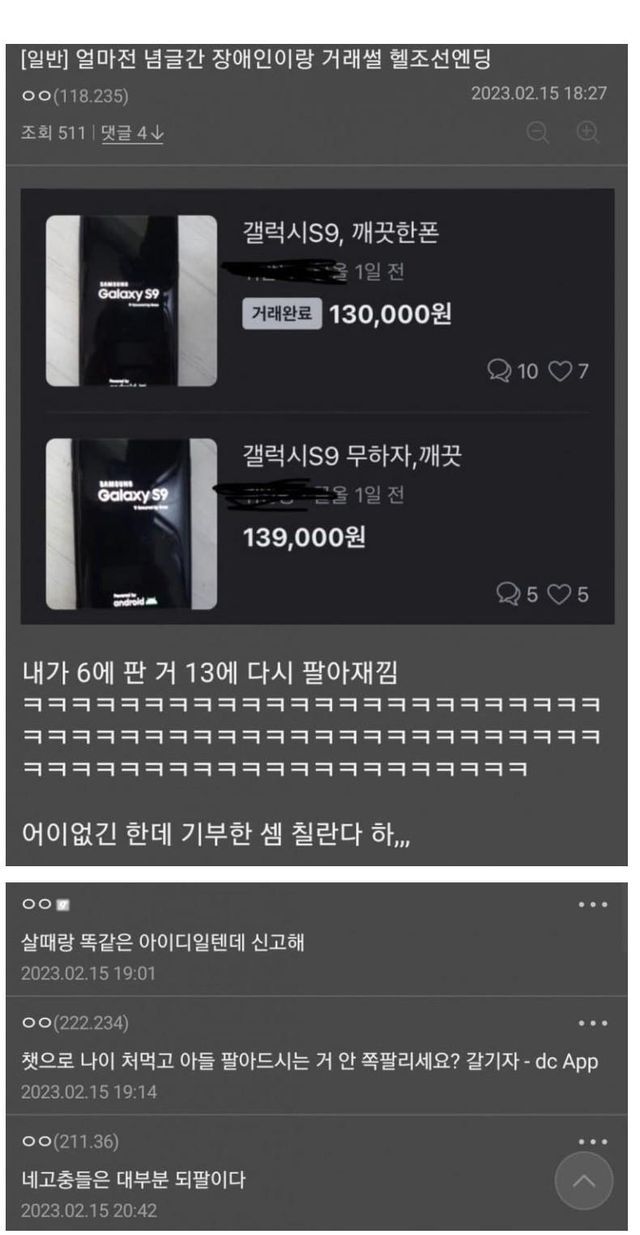Click the author nickname ㅇㅇ(118.235)
The height and width of the screenshot is (1235, 640).
pyautogui.click(x=74, y=96)
